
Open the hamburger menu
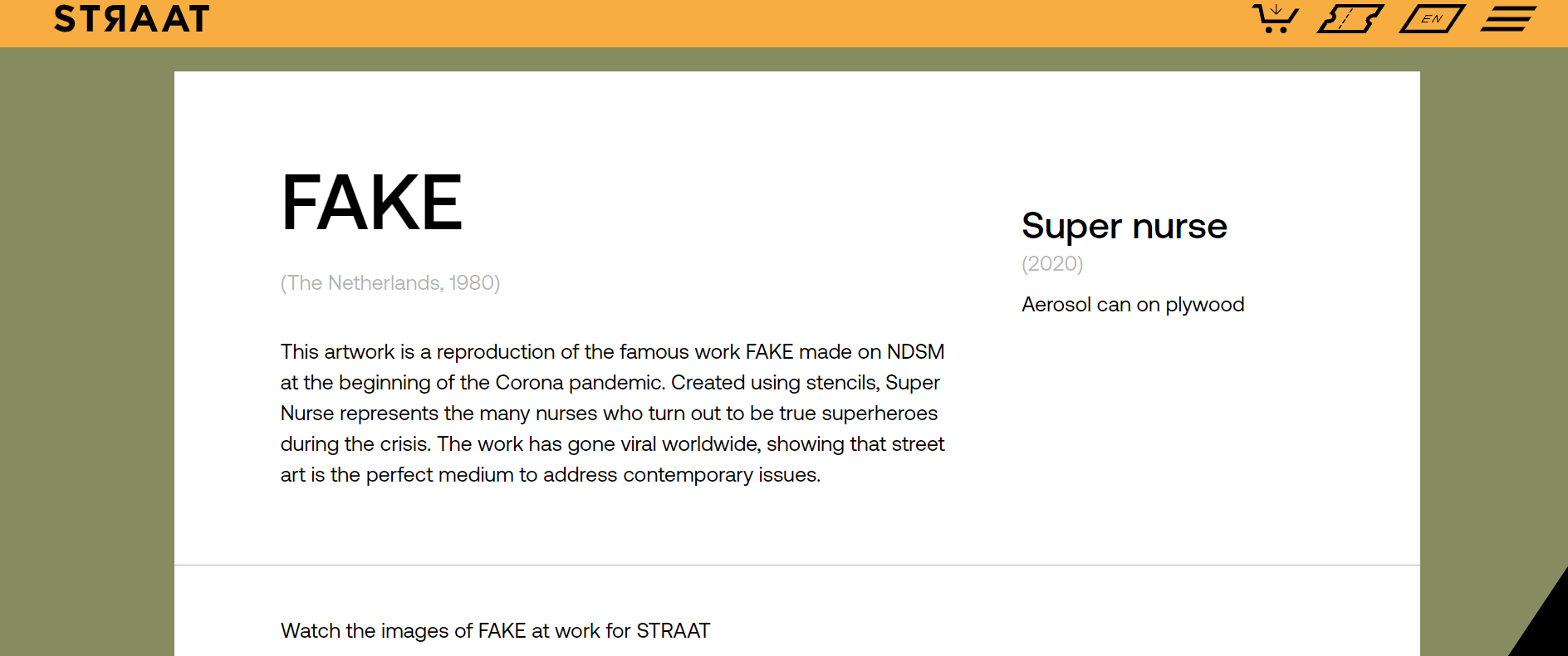pos(1508,18)
